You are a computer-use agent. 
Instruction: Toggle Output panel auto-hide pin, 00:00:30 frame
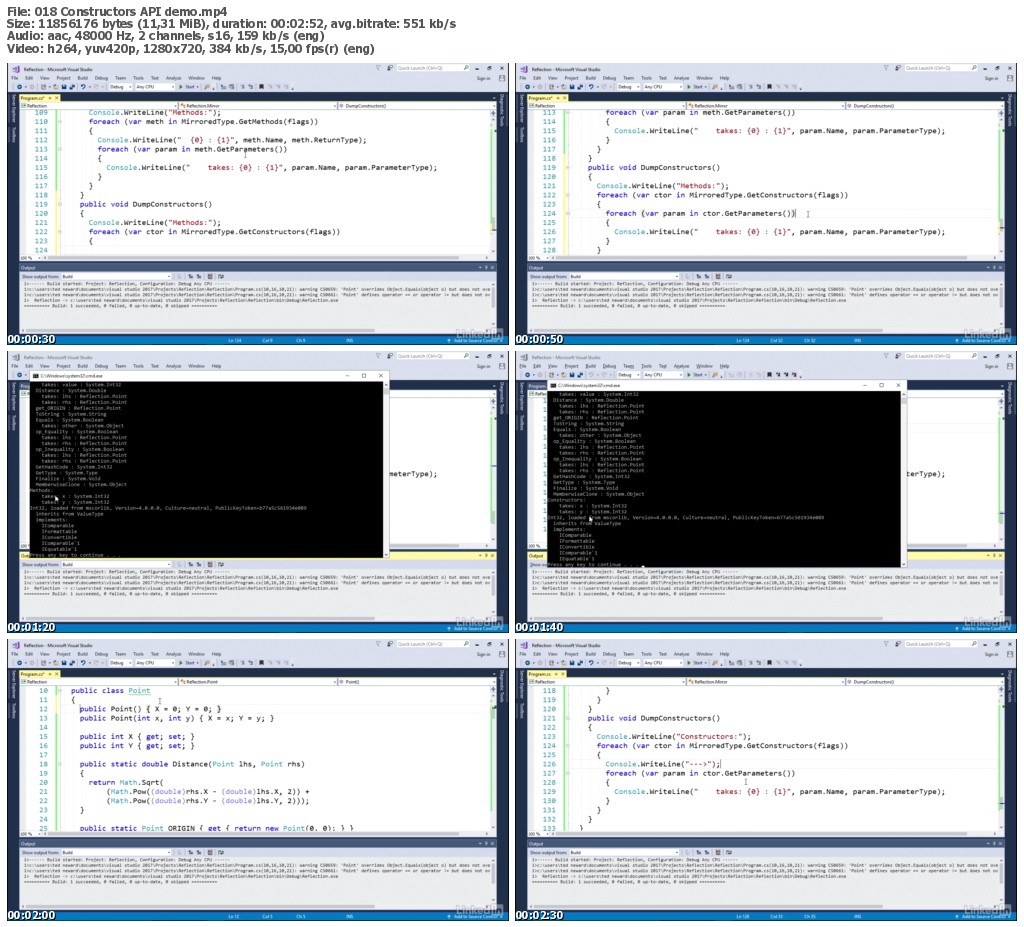tap(487, 268)
